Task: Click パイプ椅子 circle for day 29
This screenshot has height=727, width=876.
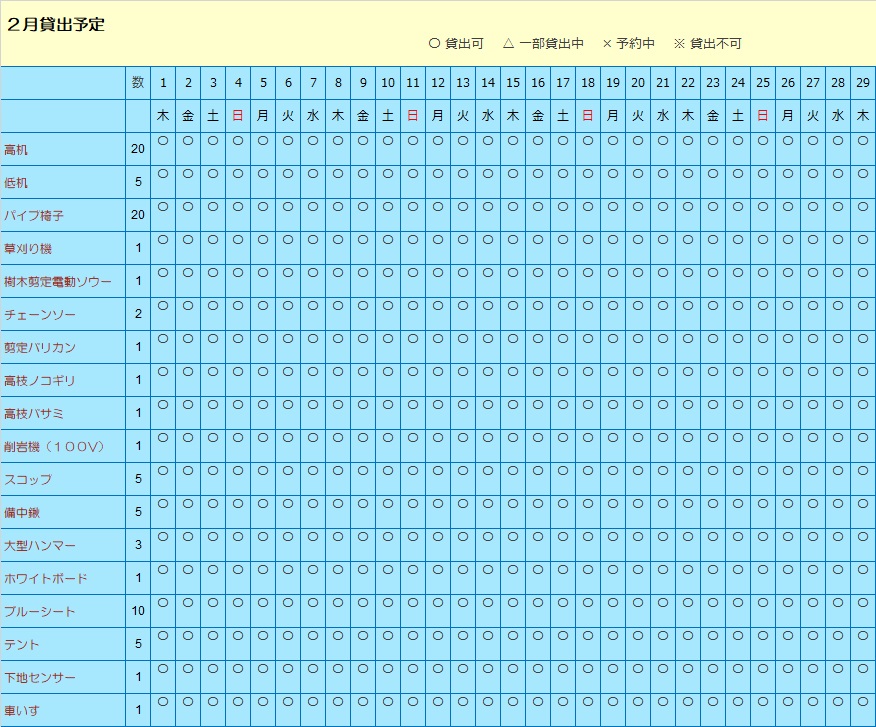Action: coord(863,207)
